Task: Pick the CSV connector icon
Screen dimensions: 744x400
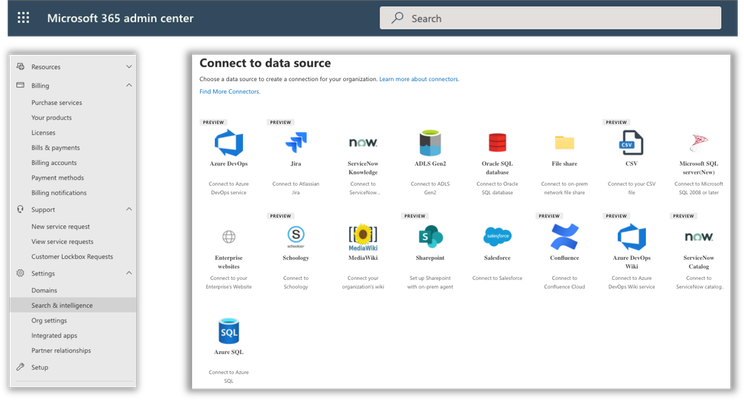Action: [x=631, y=142]
